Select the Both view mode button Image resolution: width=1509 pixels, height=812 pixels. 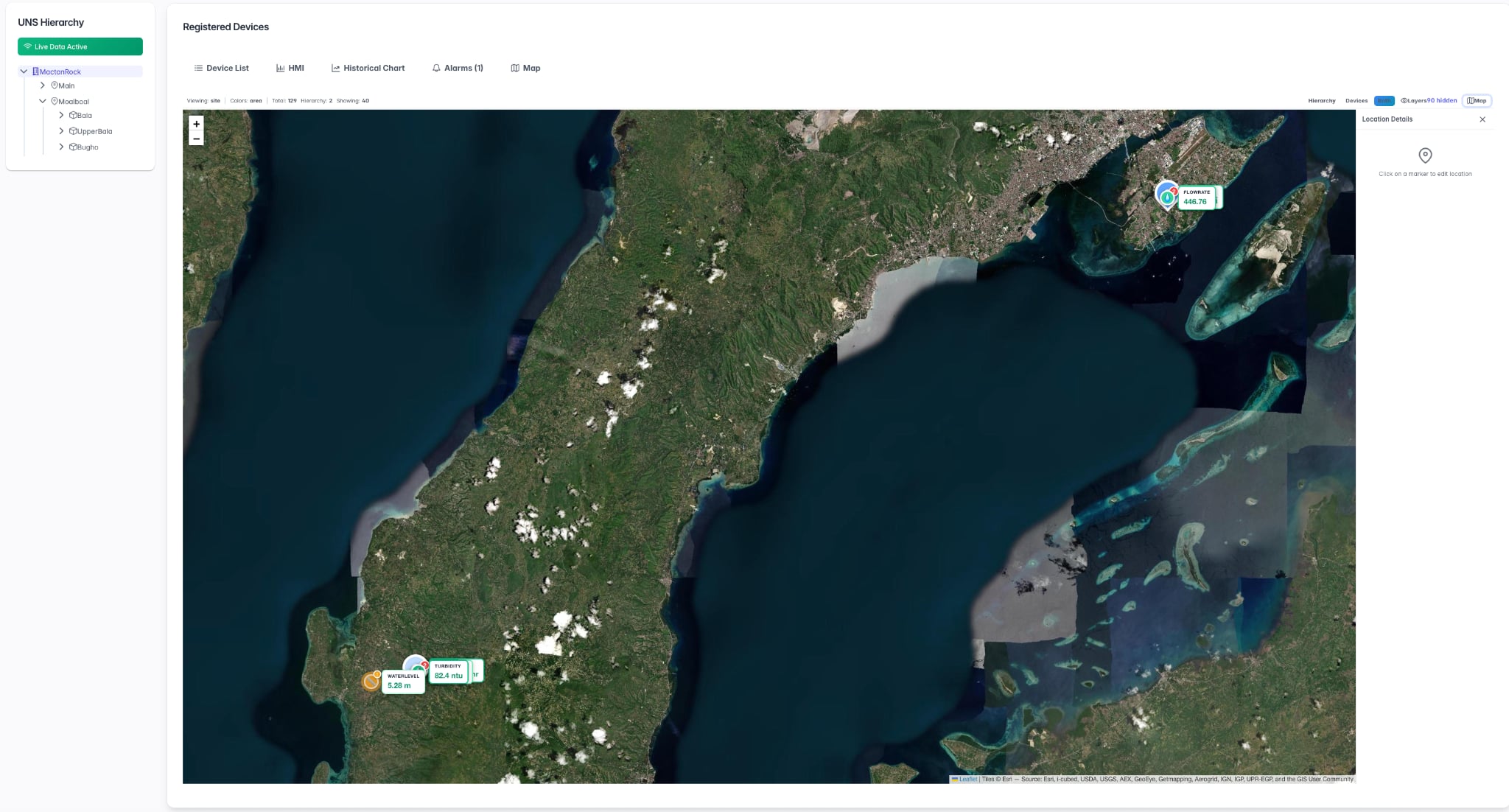click(x=1384, y=101)
